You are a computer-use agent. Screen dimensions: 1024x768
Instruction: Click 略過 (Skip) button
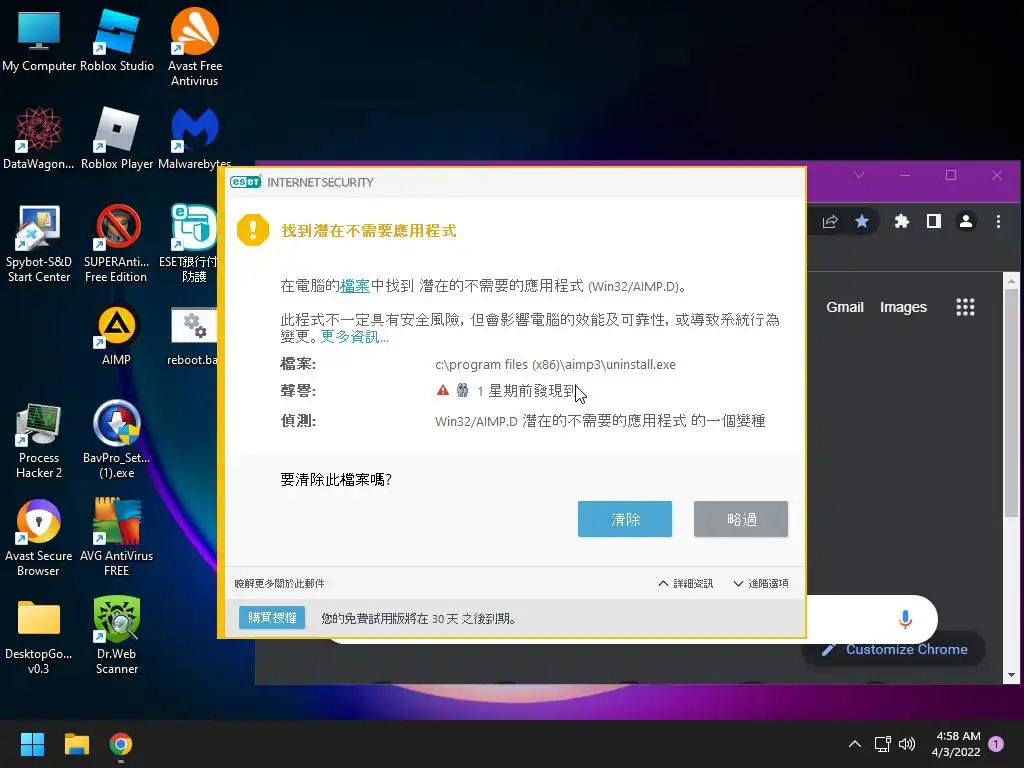tap(741, 519)
